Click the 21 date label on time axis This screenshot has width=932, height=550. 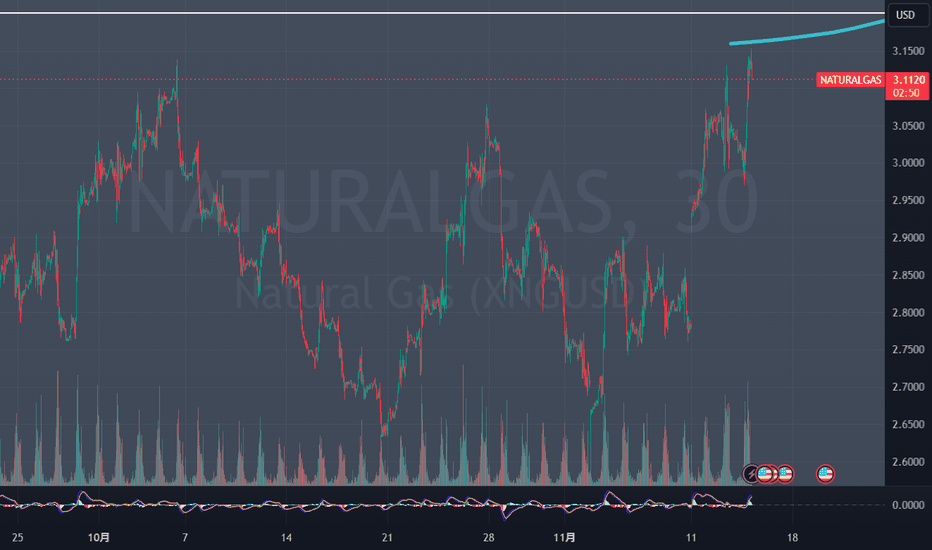(x=388, y=538)
